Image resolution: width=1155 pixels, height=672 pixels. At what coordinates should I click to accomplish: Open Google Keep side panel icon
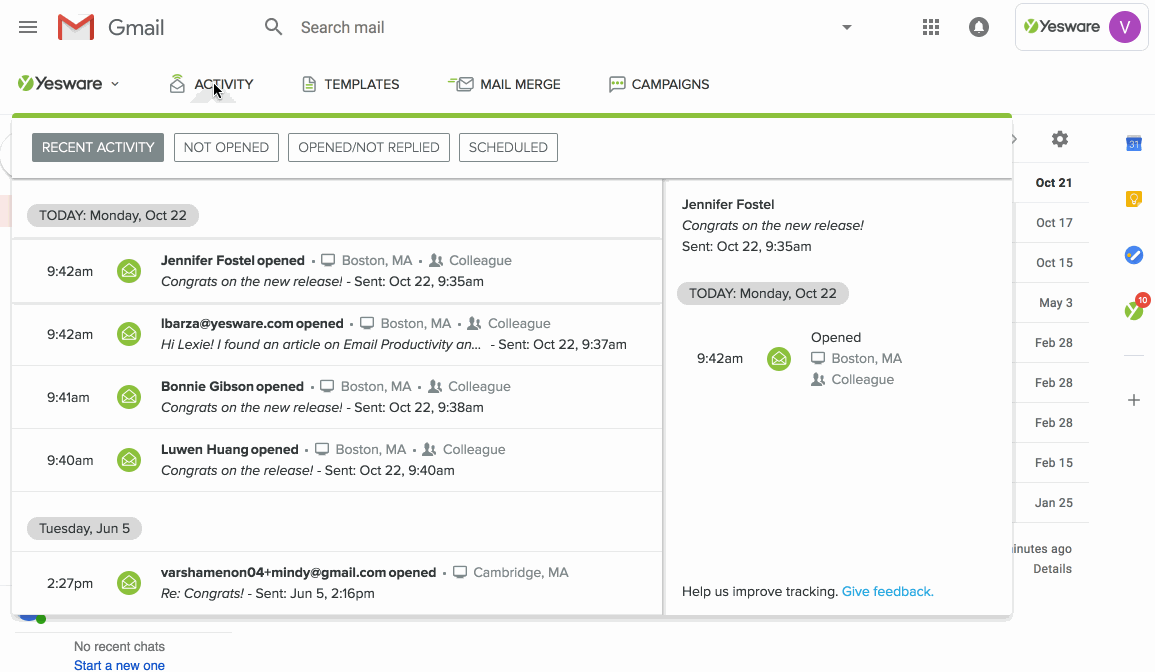coord(1133,199)
